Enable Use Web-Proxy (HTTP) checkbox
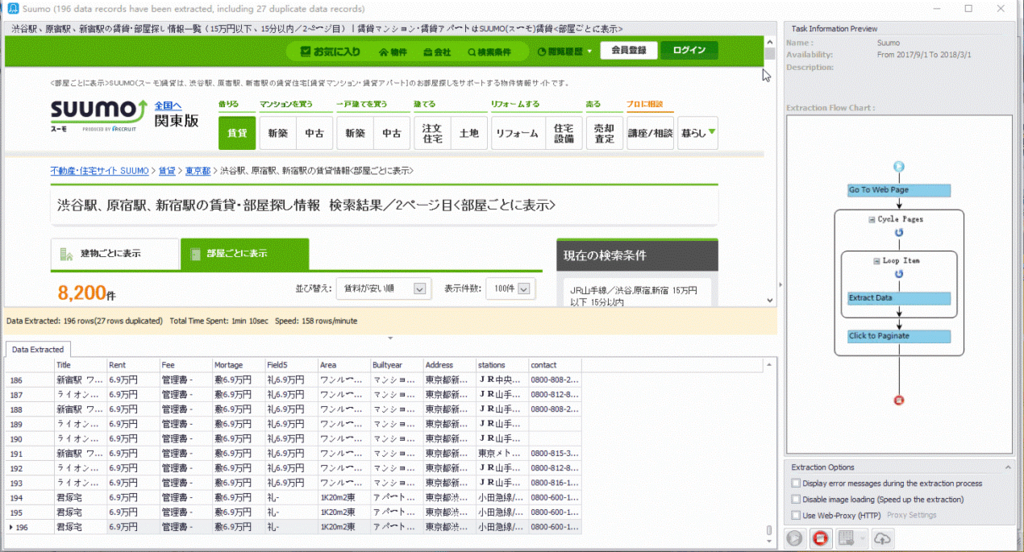Image resolution: width=1024 pixels, height=552 pixels. pyautogui.click(x=795, y=515)
